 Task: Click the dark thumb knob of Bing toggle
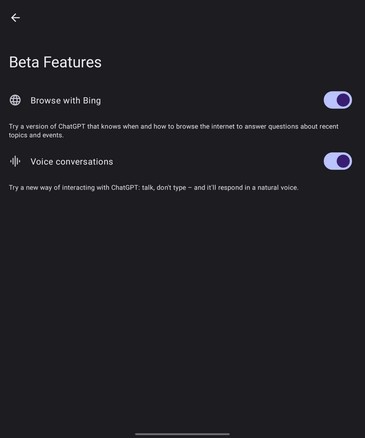pyautogui.click(x=343, y=100)
